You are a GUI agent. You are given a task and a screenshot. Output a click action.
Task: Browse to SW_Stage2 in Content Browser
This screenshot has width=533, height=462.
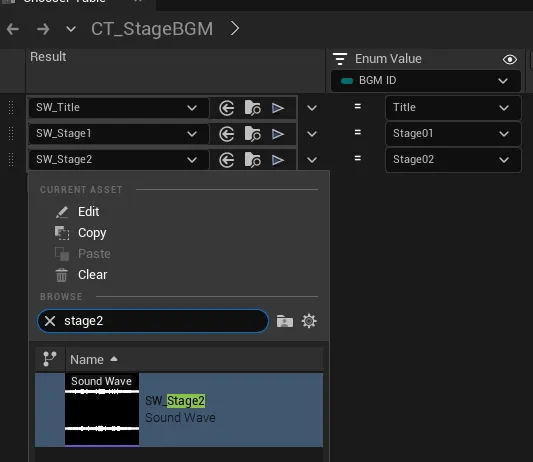point(253,160)
